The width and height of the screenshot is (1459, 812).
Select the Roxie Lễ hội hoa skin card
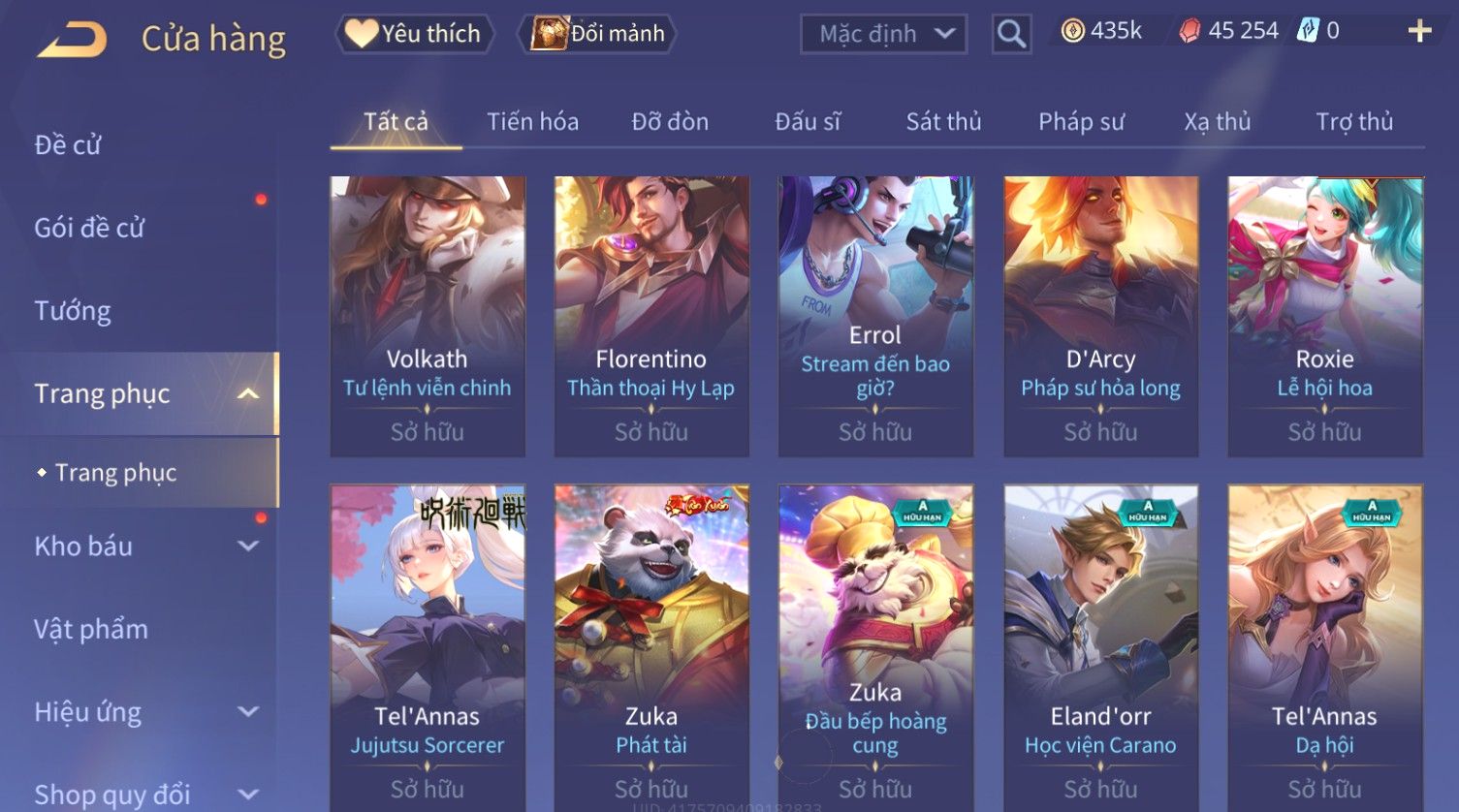point(1325,316)
